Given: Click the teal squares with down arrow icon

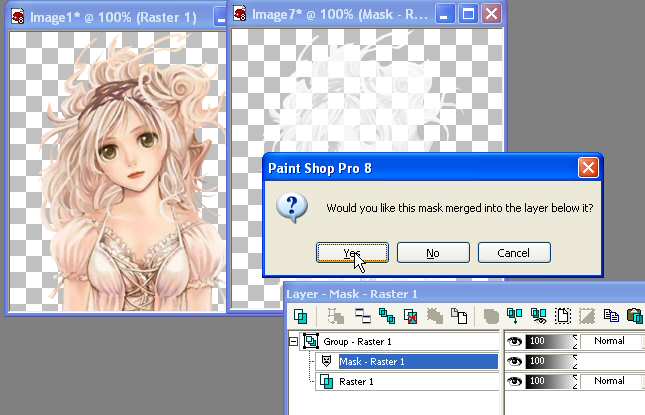Looking at the screenshot, I should pyautogui.click(x=514, y=316).
